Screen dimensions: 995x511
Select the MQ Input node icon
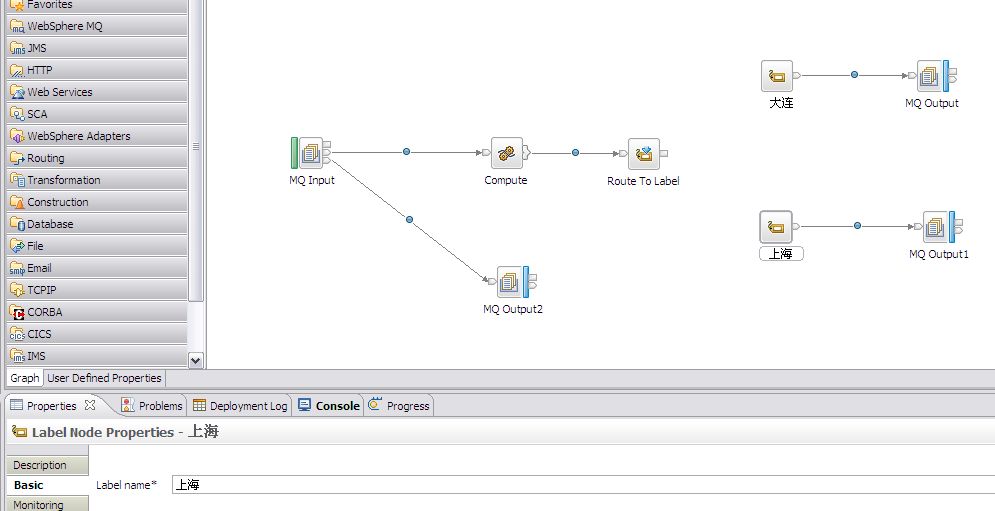(310, 153)
